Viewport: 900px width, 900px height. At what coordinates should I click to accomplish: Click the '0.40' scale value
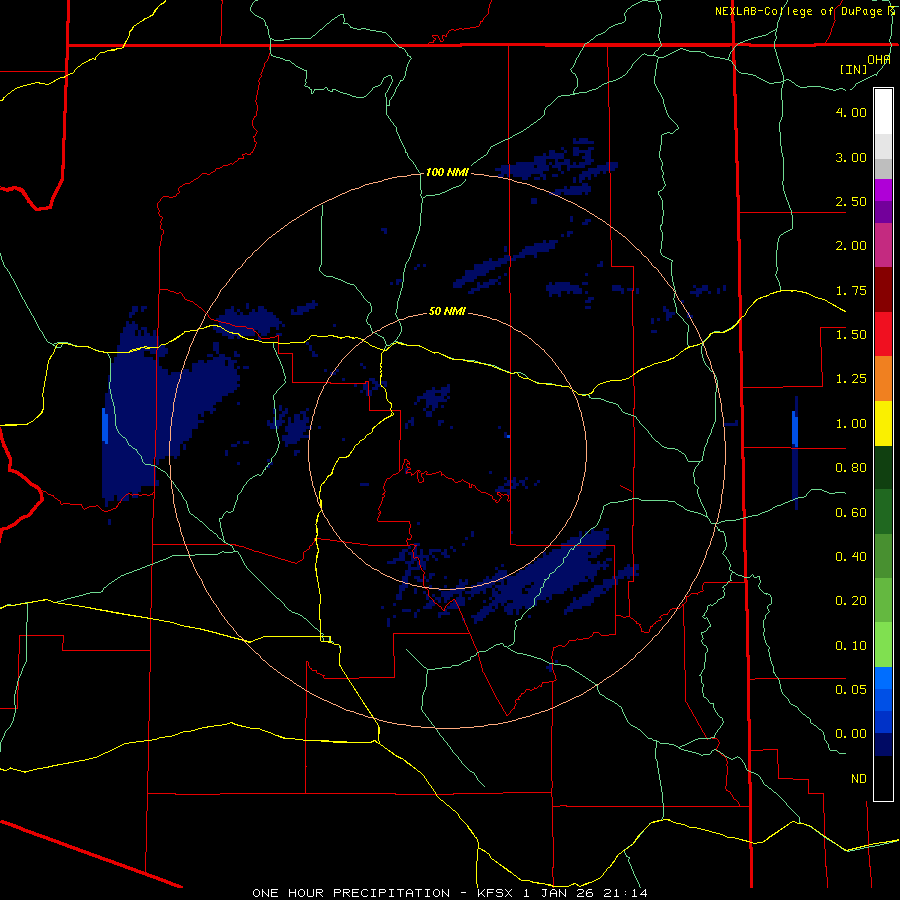pos(851,557)
